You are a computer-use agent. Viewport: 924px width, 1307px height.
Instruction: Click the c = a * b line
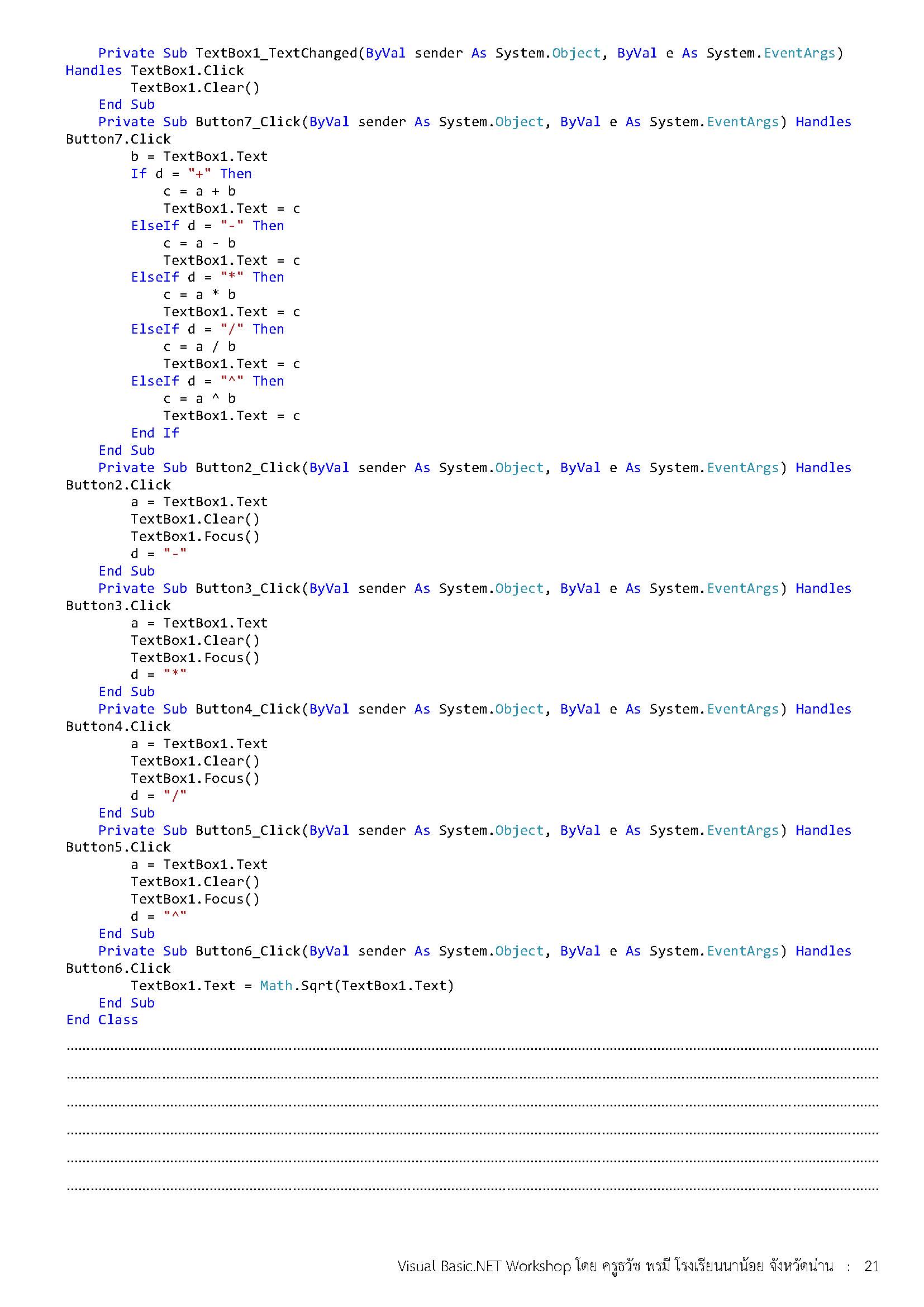(199, 295)
